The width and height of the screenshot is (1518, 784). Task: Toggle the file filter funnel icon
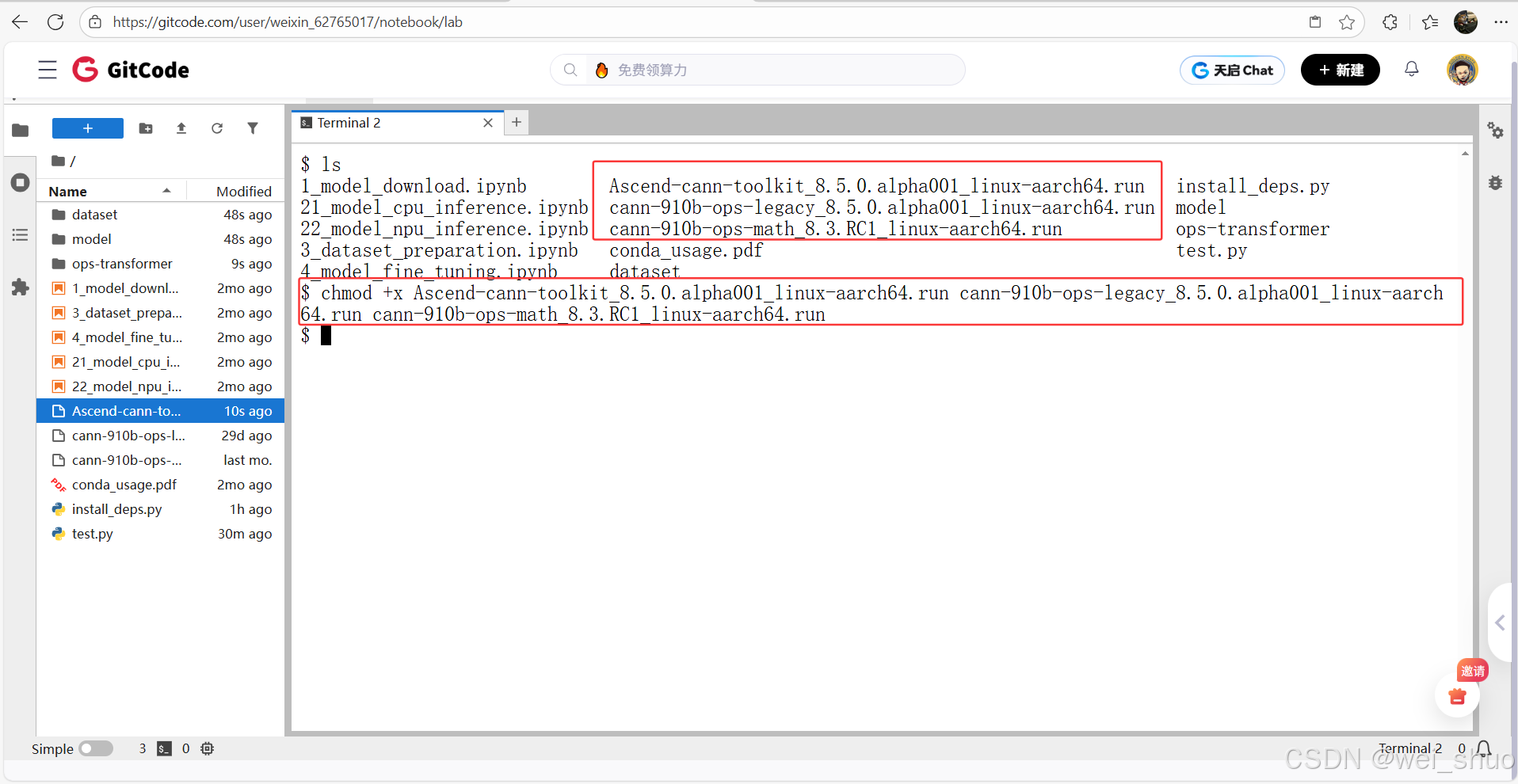[253, 128]
